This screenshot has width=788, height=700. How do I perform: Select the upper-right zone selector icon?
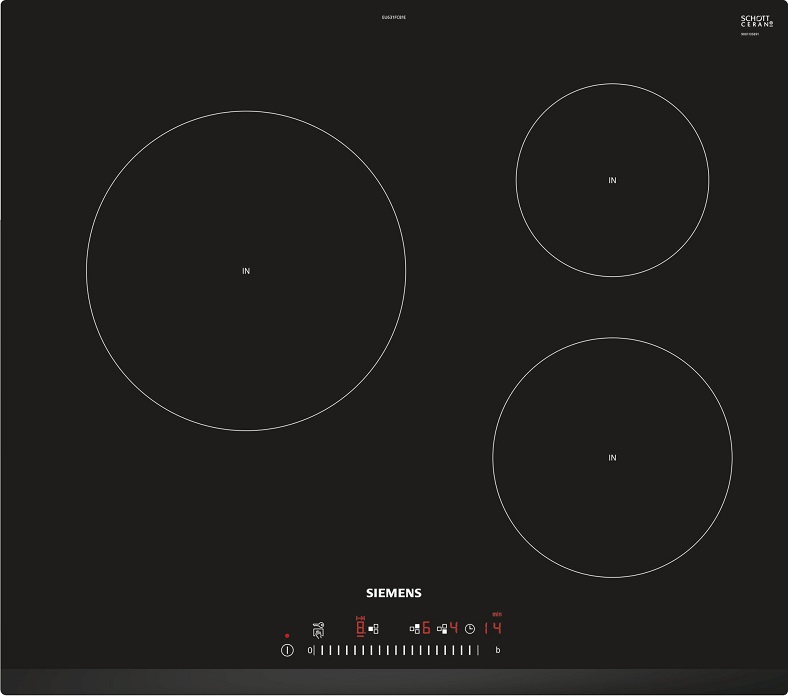(413, 629)
